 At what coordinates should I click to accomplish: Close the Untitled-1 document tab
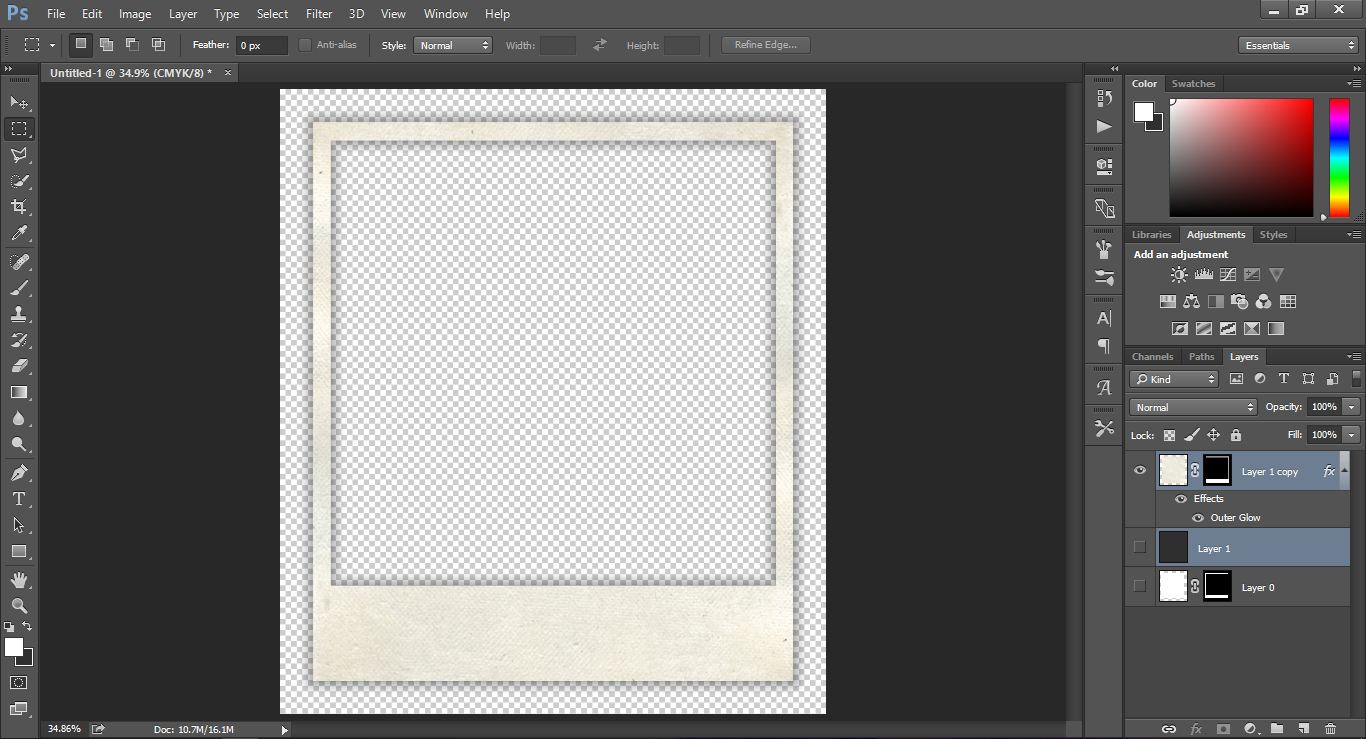(227, 73)
